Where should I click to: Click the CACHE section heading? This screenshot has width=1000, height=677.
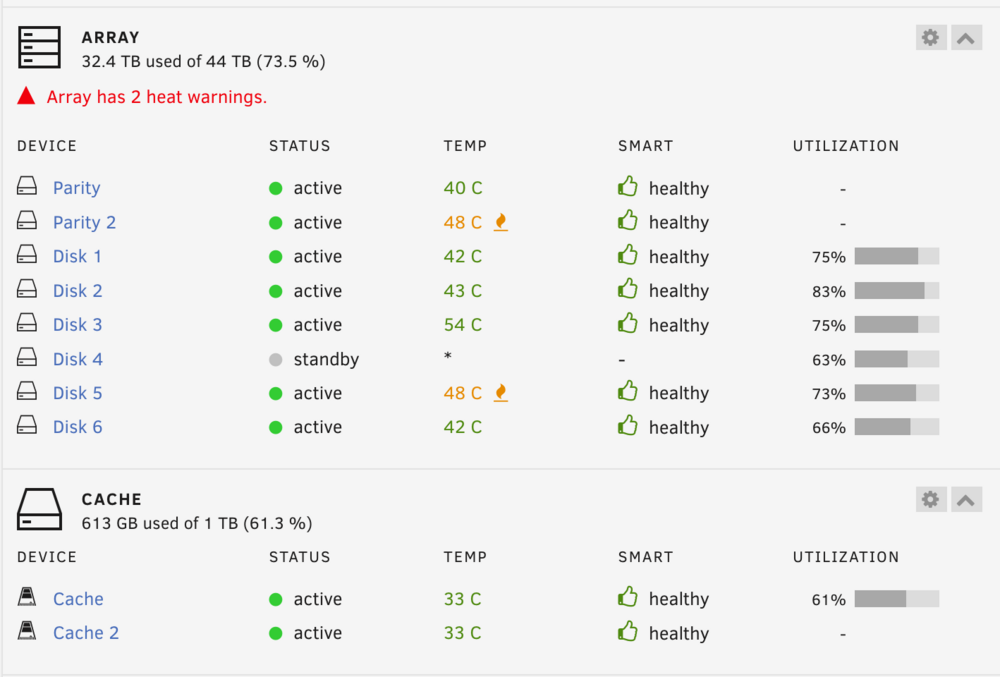[x=112, y=499]
